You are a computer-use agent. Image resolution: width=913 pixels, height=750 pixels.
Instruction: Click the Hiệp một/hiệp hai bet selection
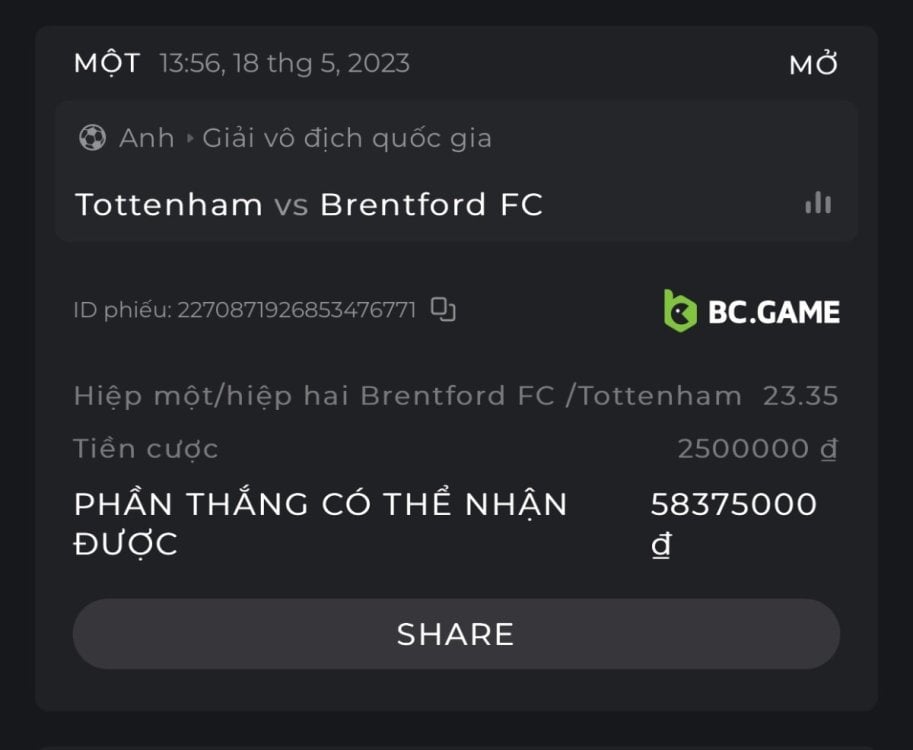click(407, 396)
